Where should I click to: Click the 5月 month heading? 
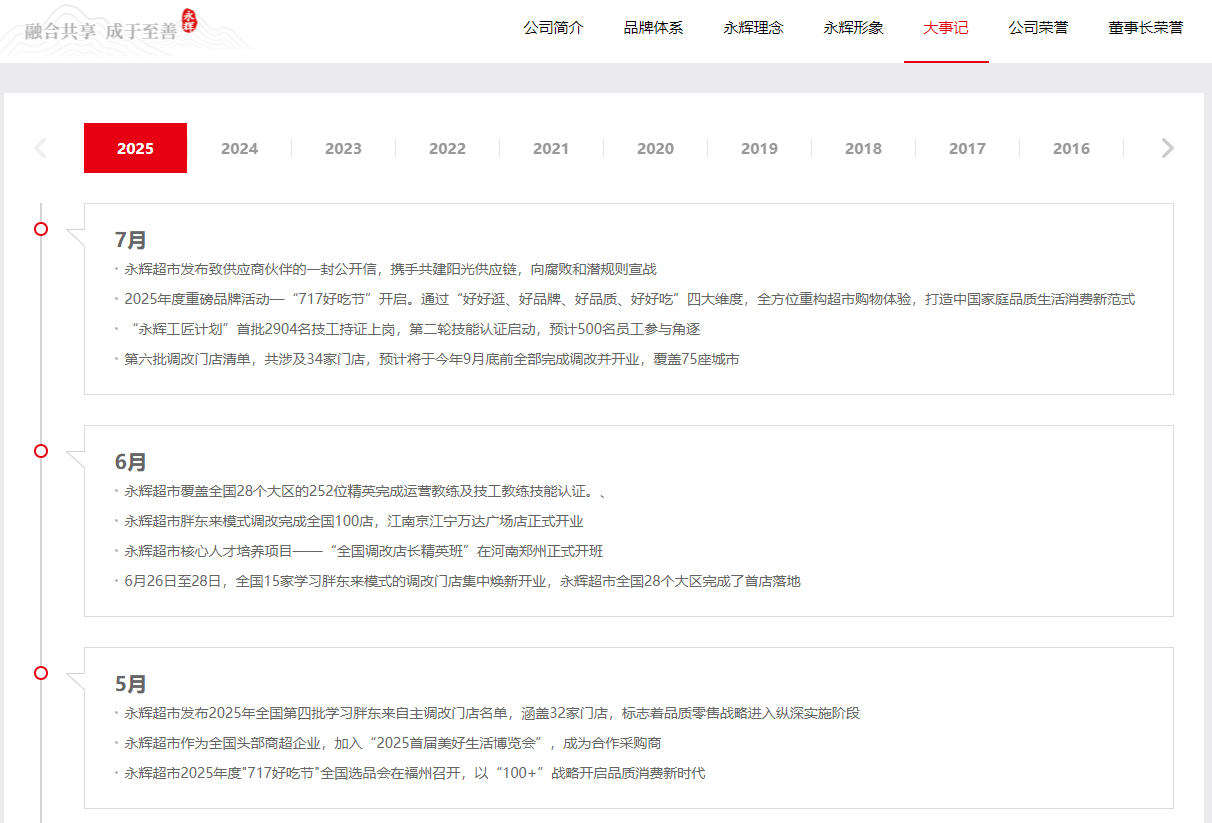pyautogui.click(x=131, y=684)
